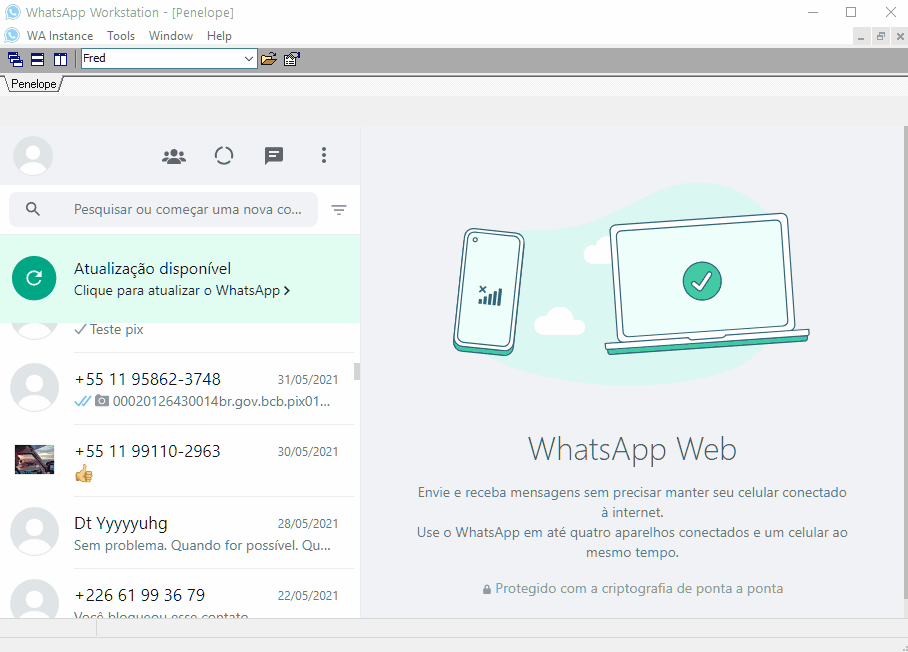Click the tile horizontally toolbar icon

[x=38, y=59]
